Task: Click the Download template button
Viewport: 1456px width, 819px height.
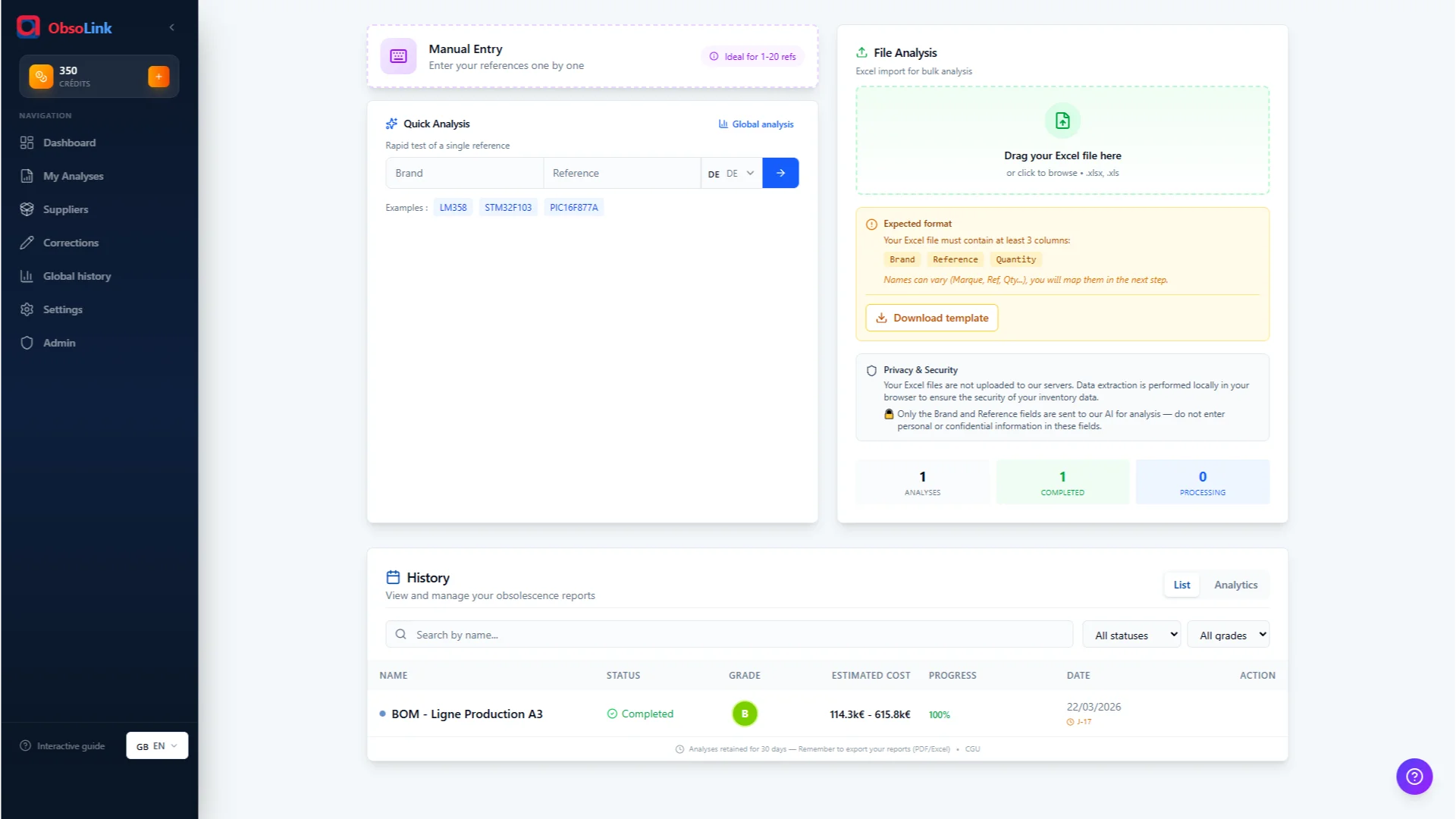Action: pyautogui.click(x=932, y=318)
